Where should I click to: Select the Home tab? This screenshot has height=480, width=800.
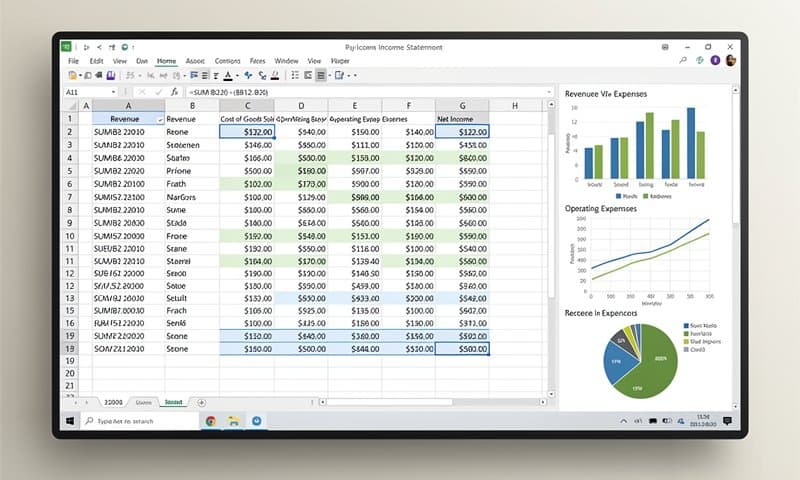point(166,61)
